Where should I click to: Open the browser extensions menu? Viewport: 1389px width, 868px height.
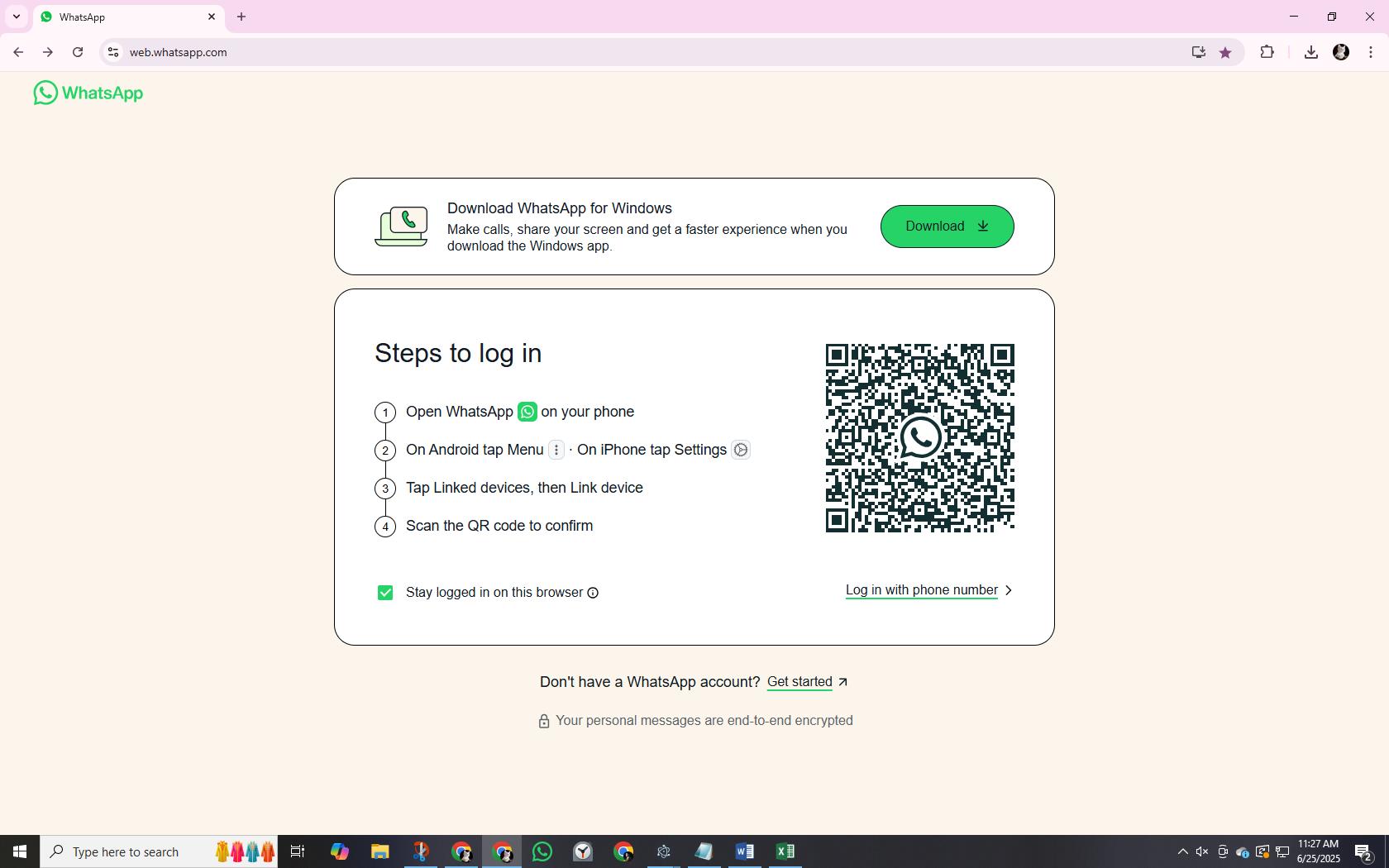[1267, 52]
